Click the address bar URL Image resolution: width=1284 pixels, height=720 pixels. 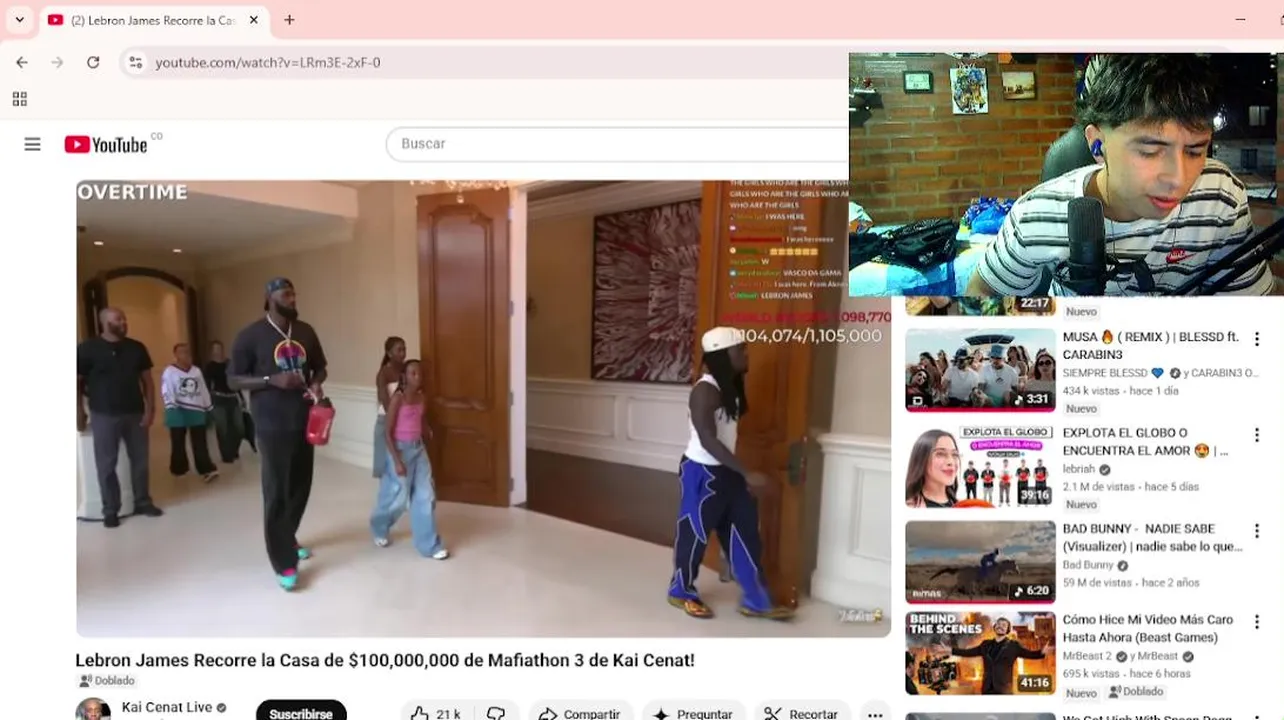tap(267, 62)
